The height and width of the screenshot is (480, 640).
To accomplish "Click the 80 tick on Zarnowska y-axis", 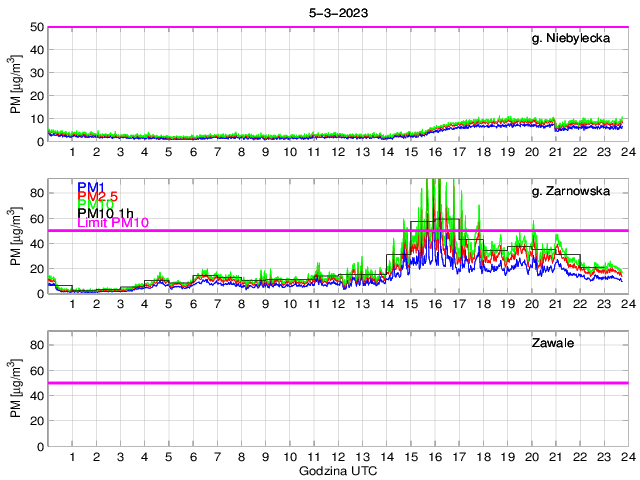I will 37,192.
